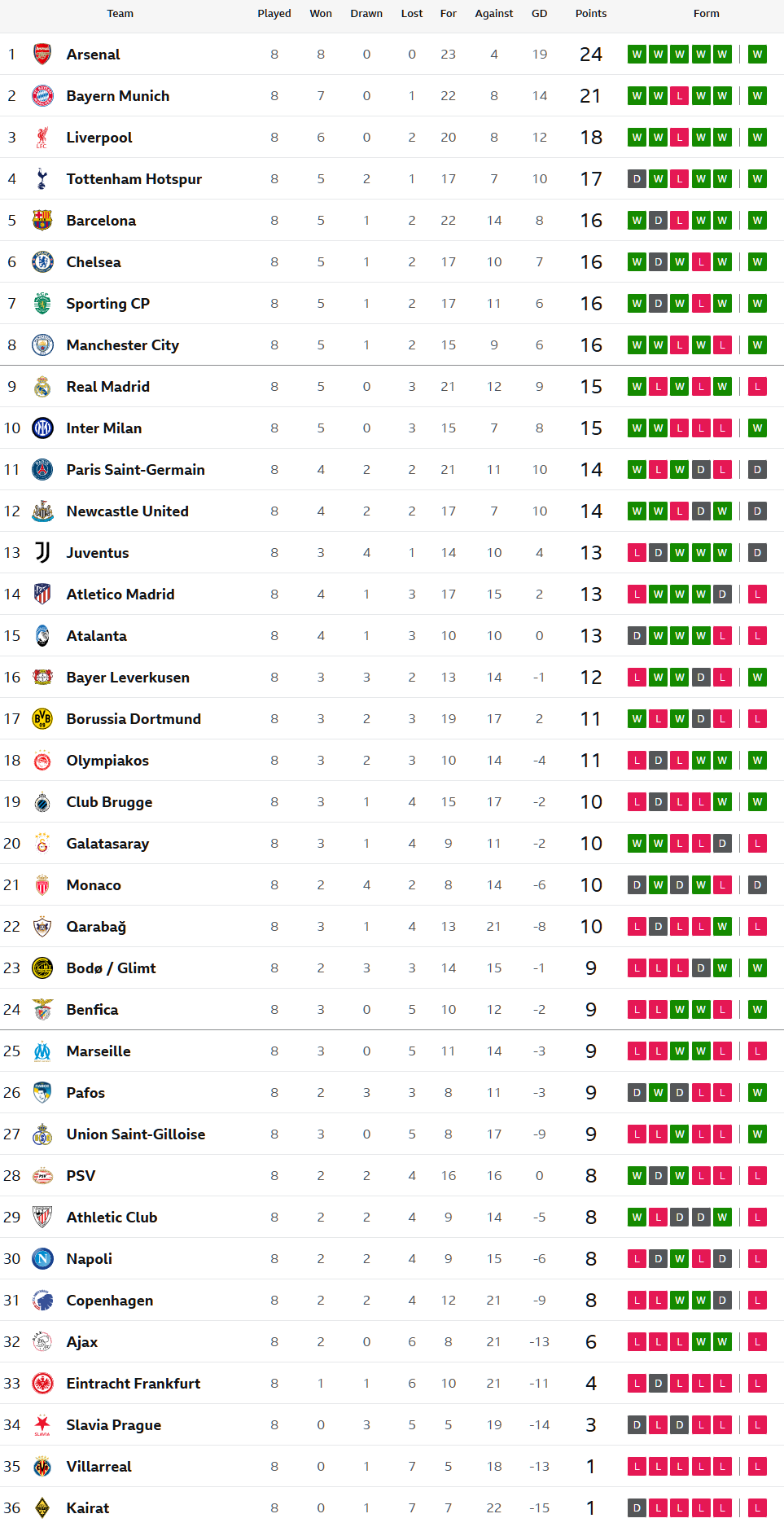The width and height of the screenshot is (784, 1527).
Task: Click the Eintracht Frankfurt crest
Action: coord(42,1384)
